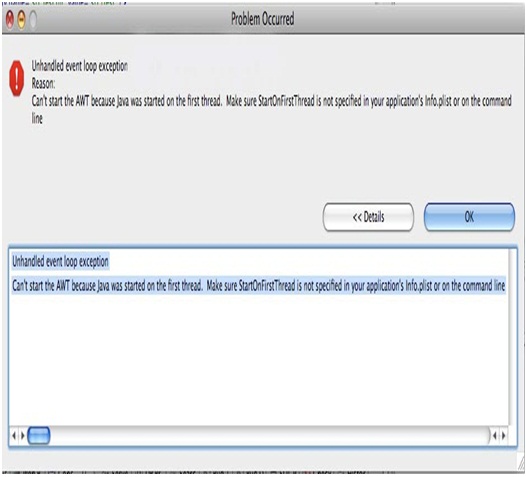Click the gray disabled zoom window button
The width and height of the screenshot is (526, 477).
click(33, 19)
